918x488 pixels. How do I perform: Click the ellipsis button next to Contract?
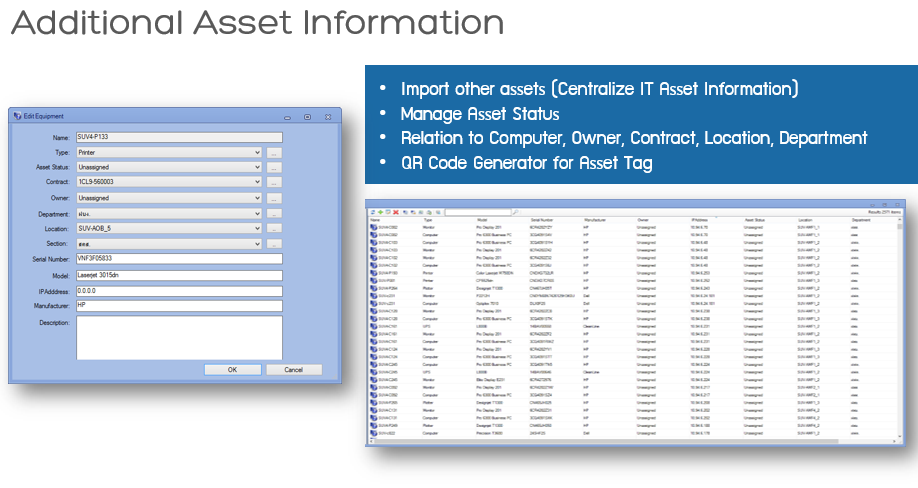click(x=274, y=183)
